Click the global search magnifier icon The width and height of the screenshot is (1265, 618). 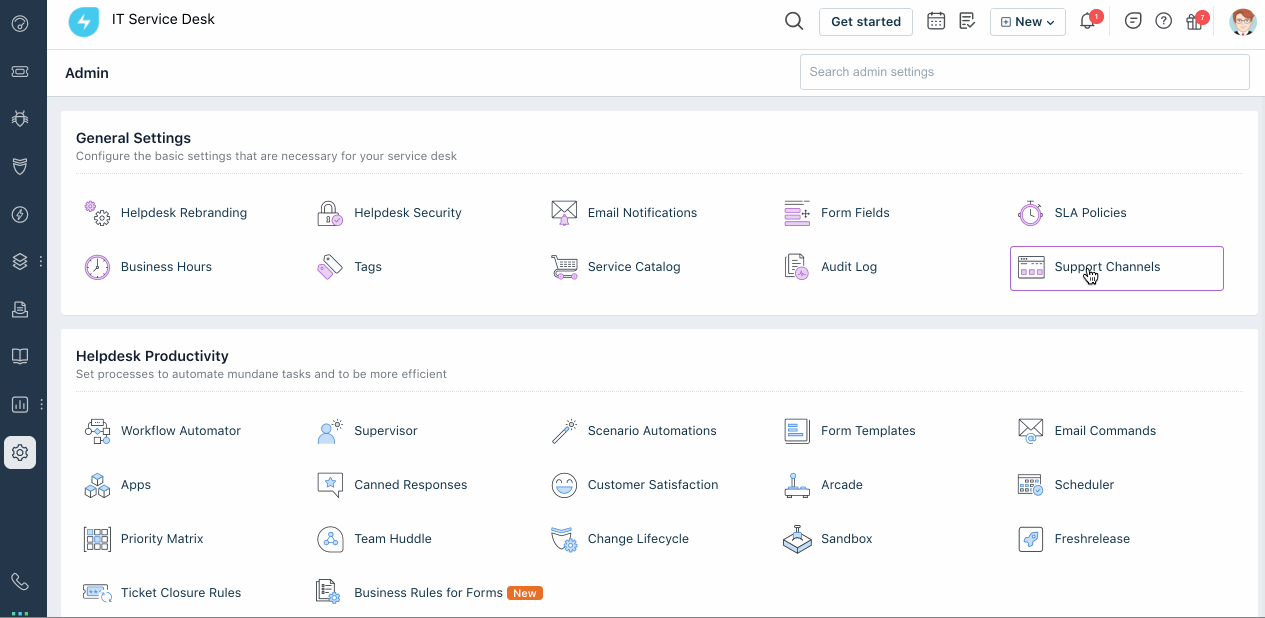point(793,20)
